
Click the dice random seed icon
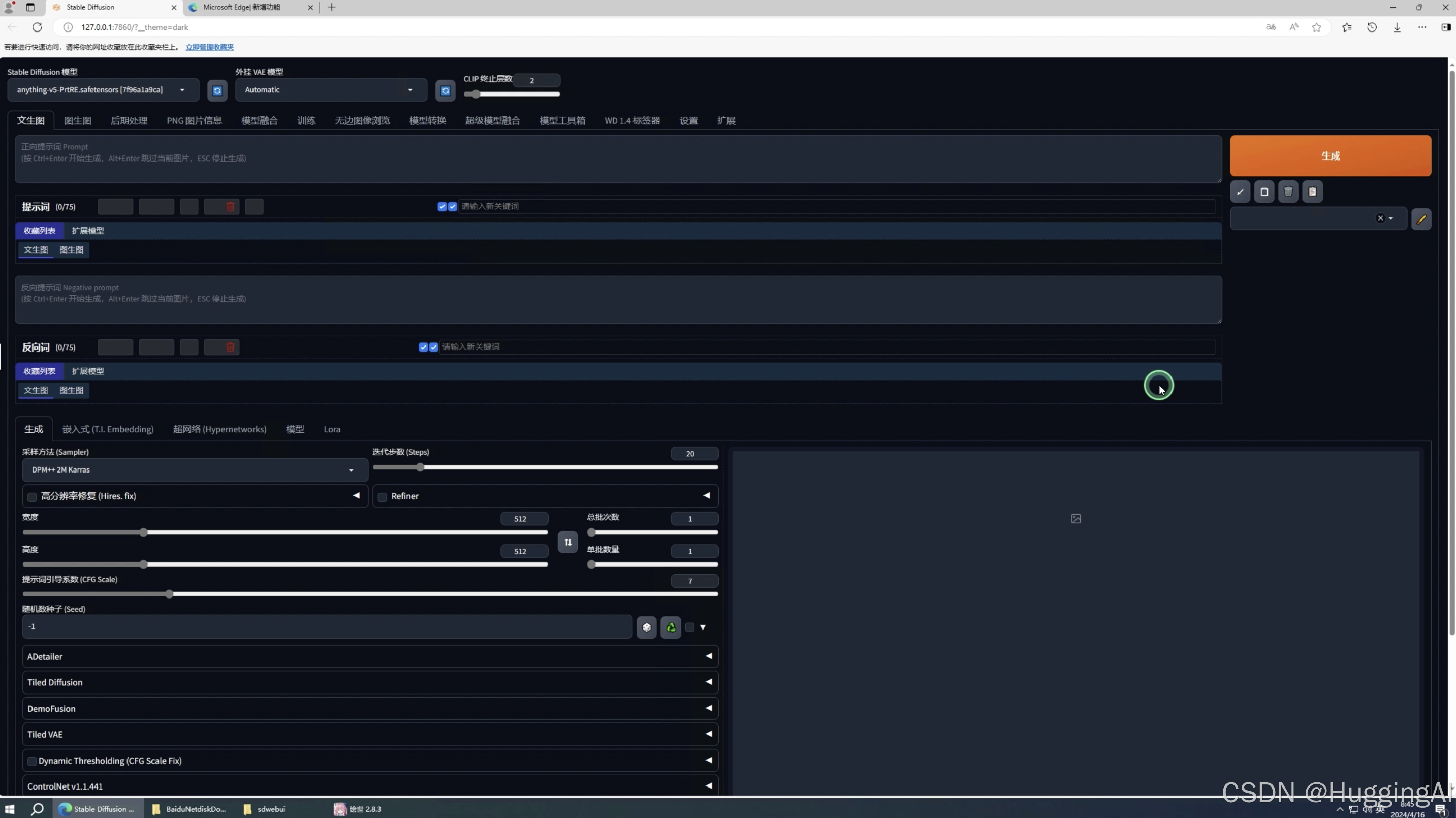(646, 627)
